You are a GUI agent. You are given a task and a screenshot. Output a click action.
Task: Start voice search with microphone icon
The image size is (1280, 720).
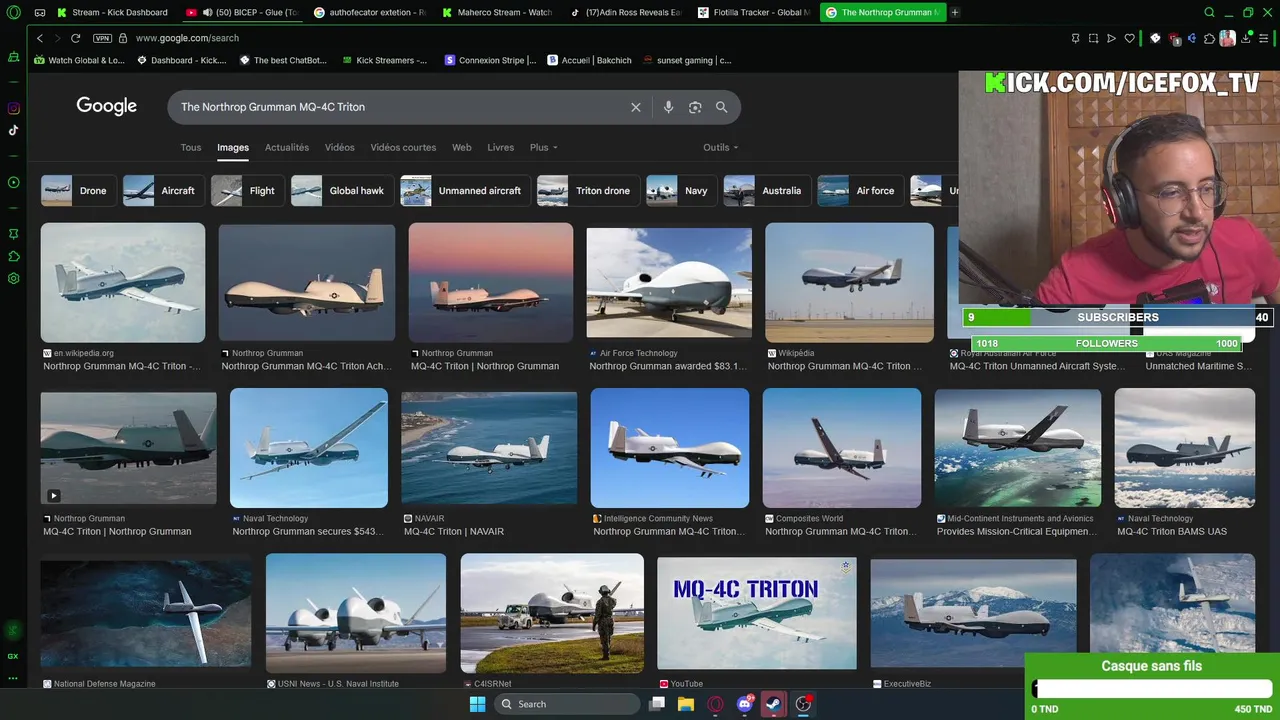(x=668, y=107)
